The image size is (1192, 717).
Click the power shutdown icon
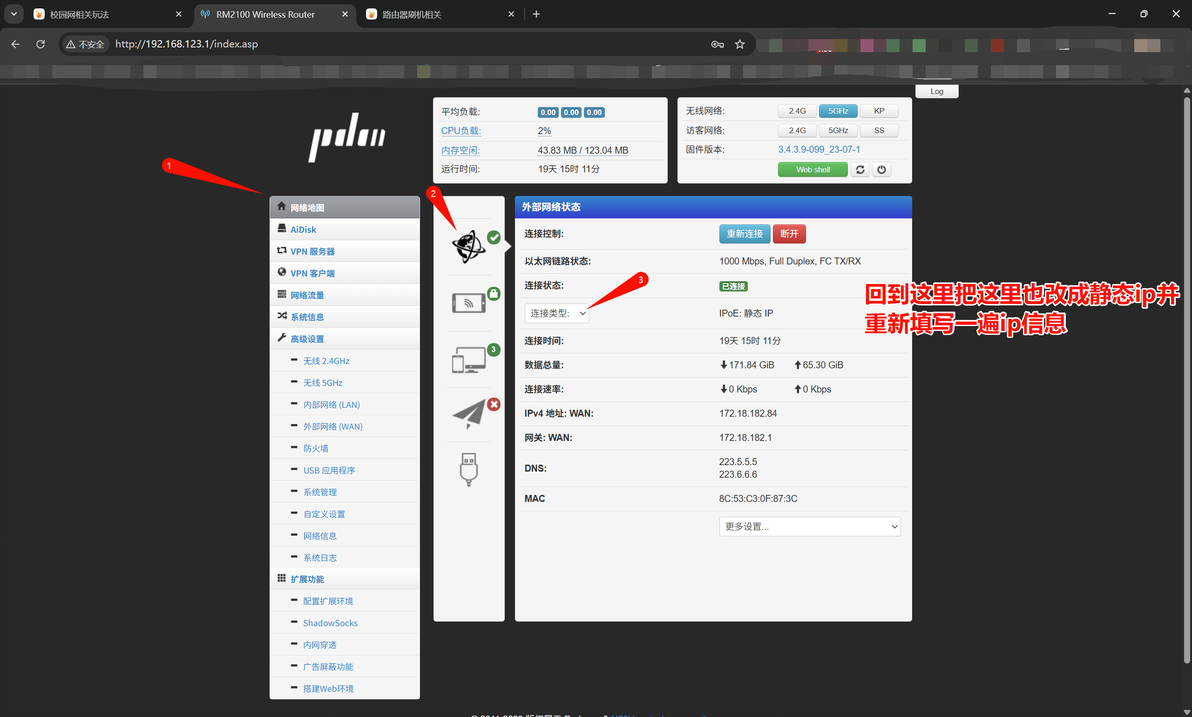pyautogui.click(x=881, y=170)
